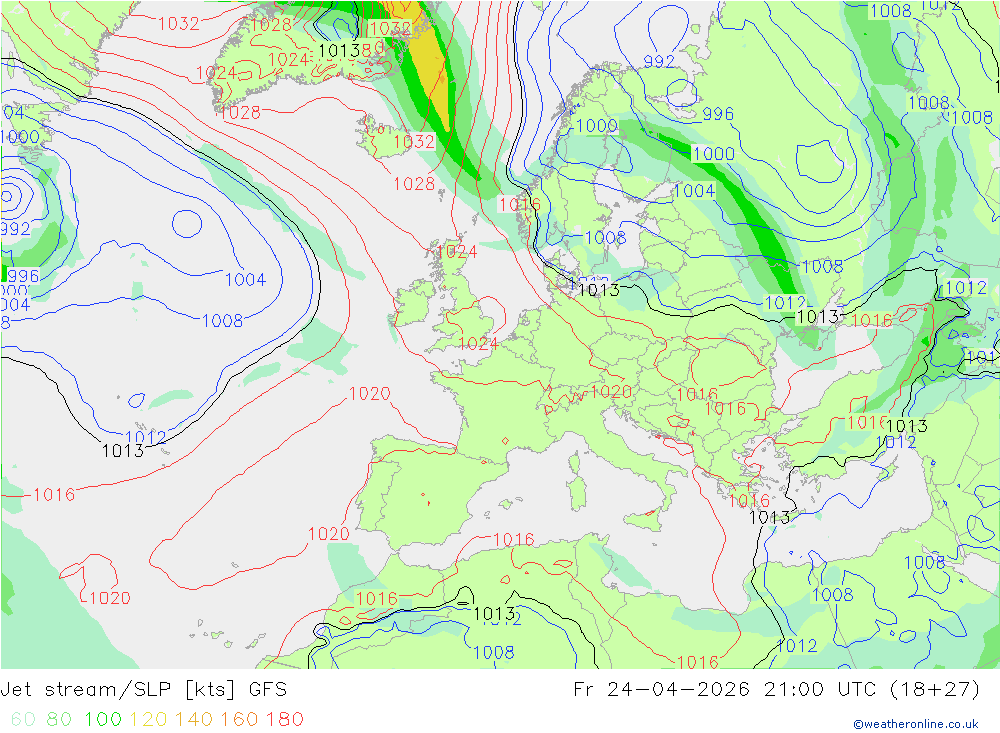Click the 992 label of the Newfoundland low

(15, 229)
